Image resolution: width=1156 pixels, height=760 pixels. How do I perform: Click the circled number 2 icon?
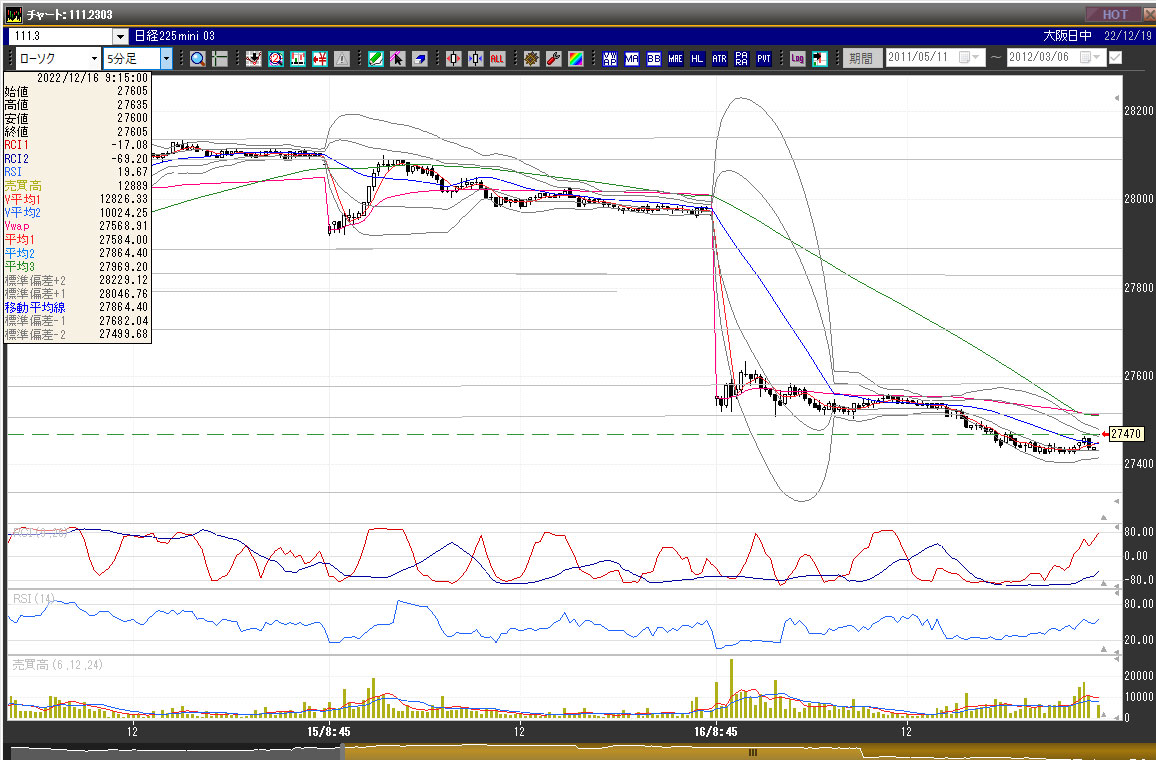(276, 59)
